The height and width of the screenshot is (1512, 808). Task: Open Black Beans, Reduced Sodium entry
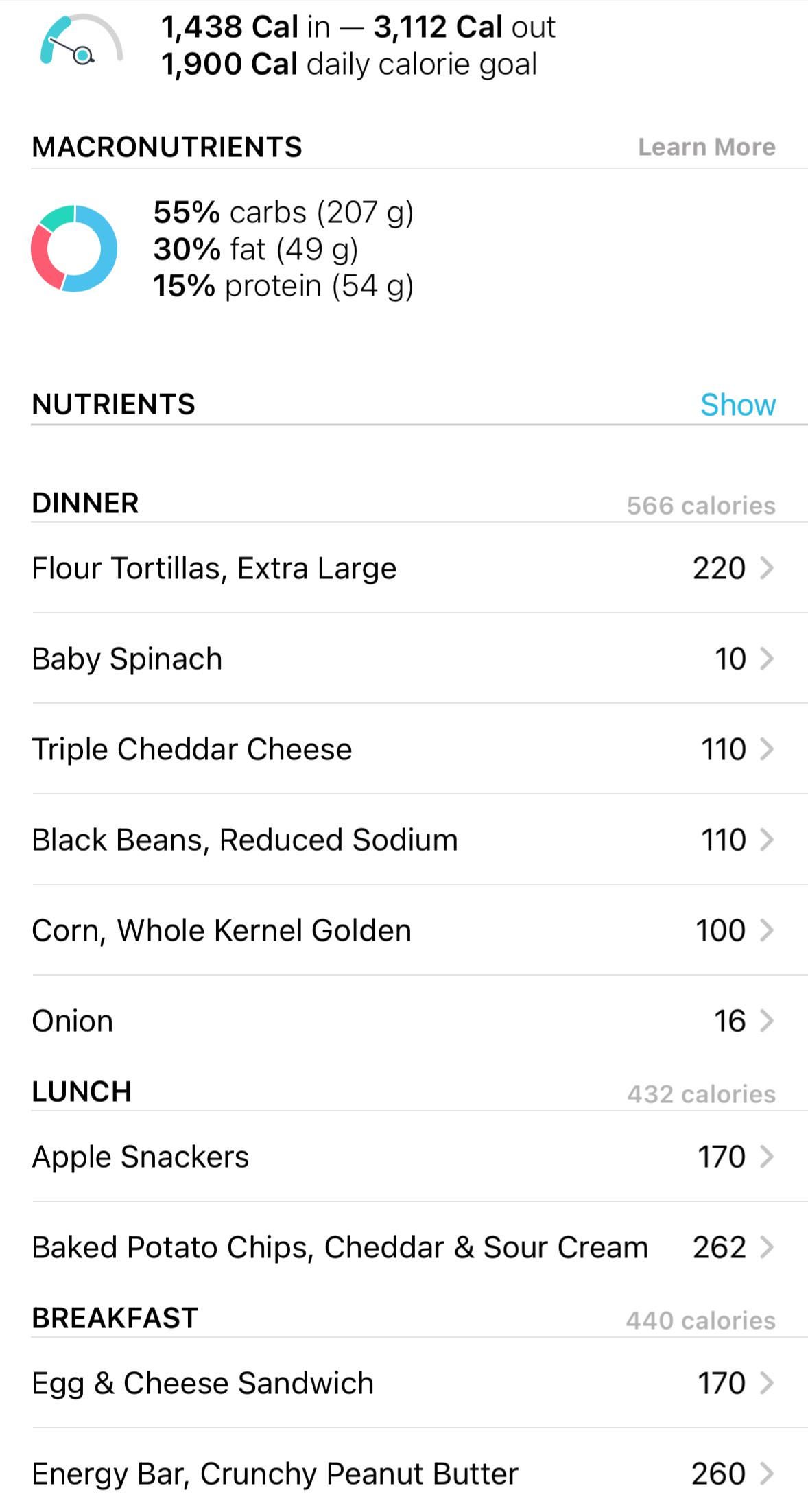click(x=245, y=840)
